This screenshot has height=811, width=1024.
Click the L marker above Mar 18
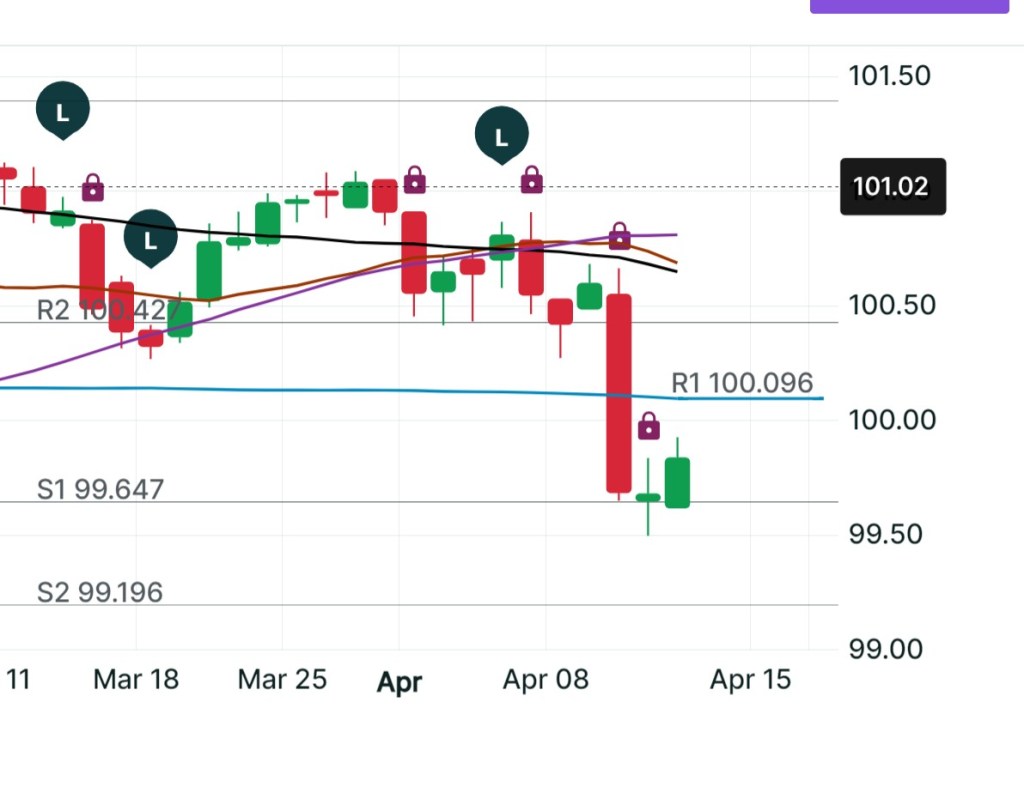[x=150, y=238]
